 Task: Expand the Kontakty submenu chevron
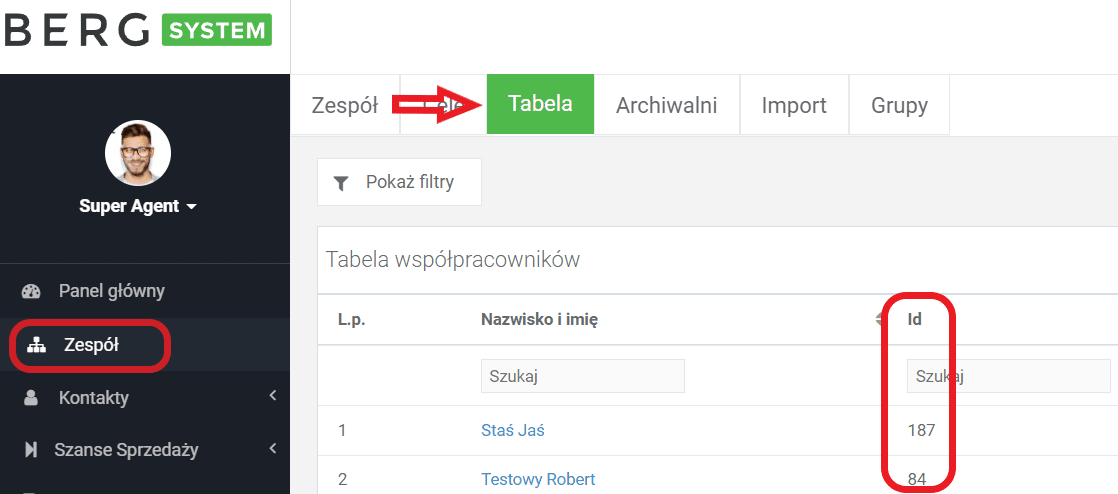coord(273,395)
